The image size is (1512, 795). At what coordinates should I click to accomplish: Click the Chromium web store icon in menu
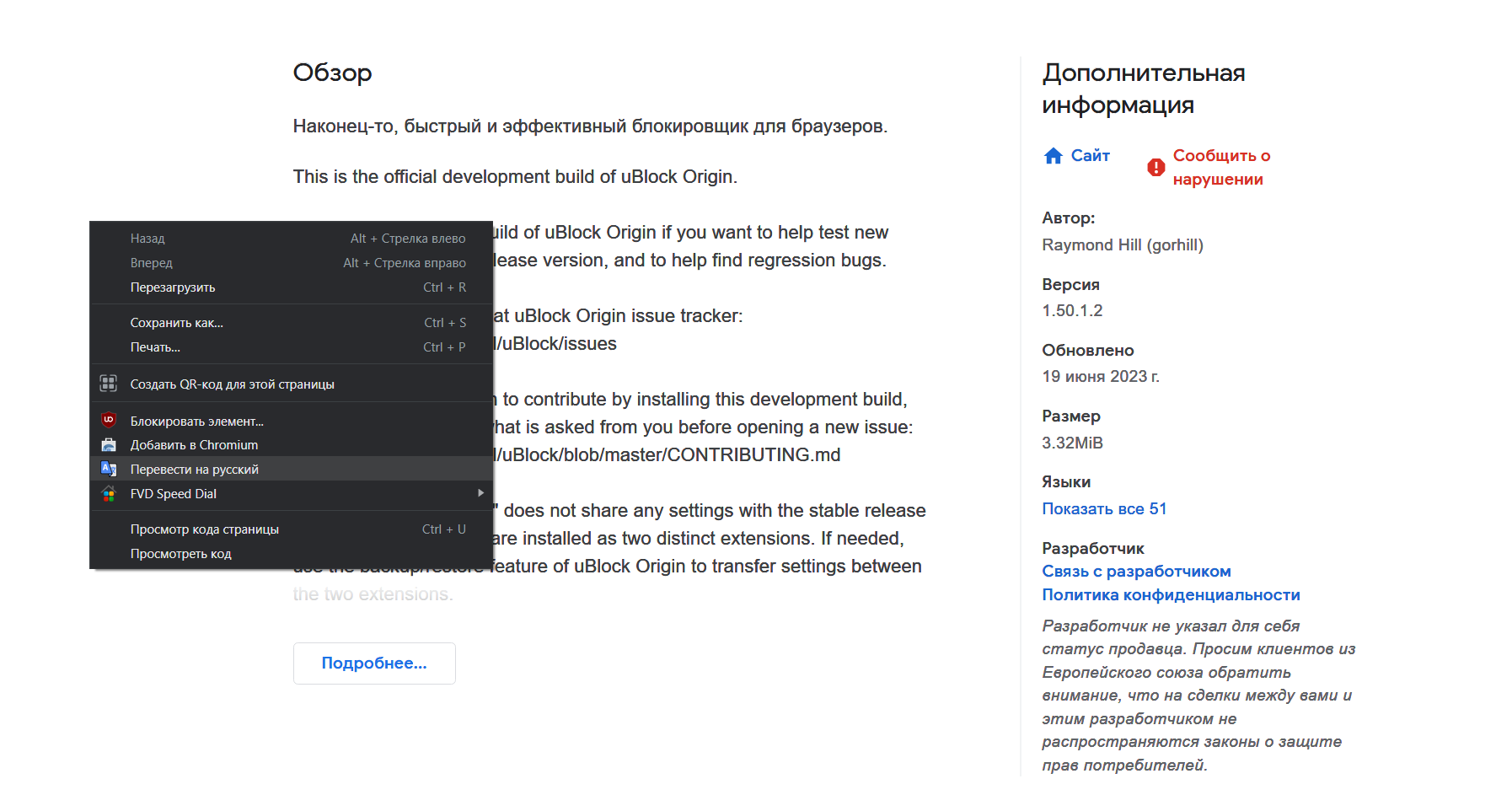click(109, 444)
